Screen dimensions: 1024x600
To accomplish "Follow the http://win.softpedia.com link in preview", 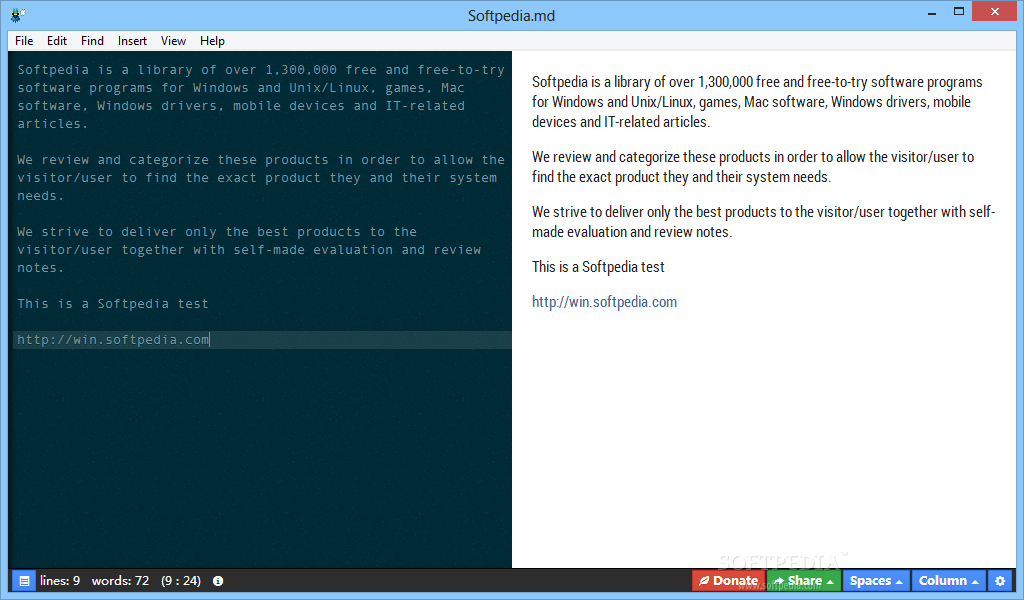I will coord(604,302).
